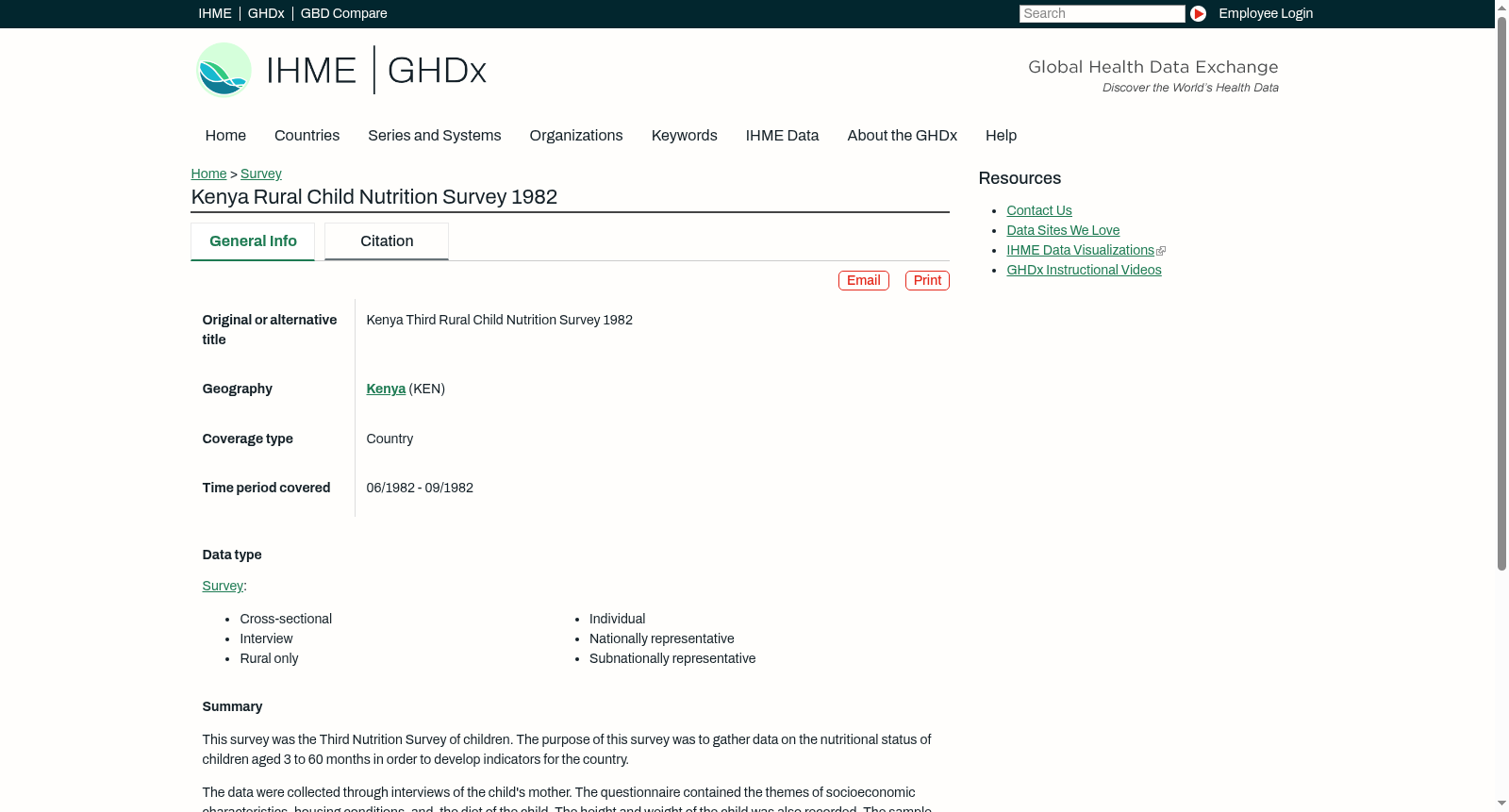Open the Countries menu item

tap(307, 136)
